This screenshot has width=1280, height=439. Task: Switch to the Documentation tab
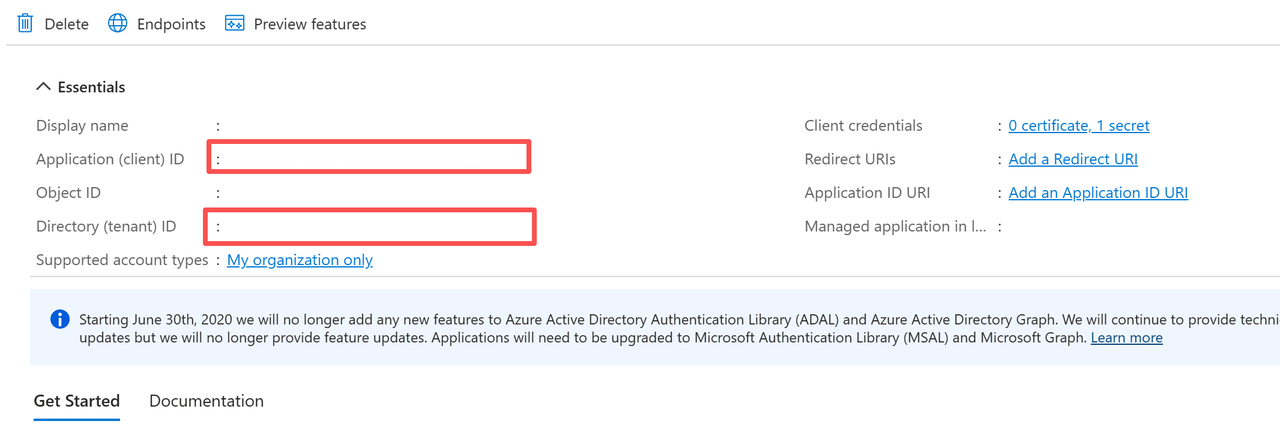[206, 401]
